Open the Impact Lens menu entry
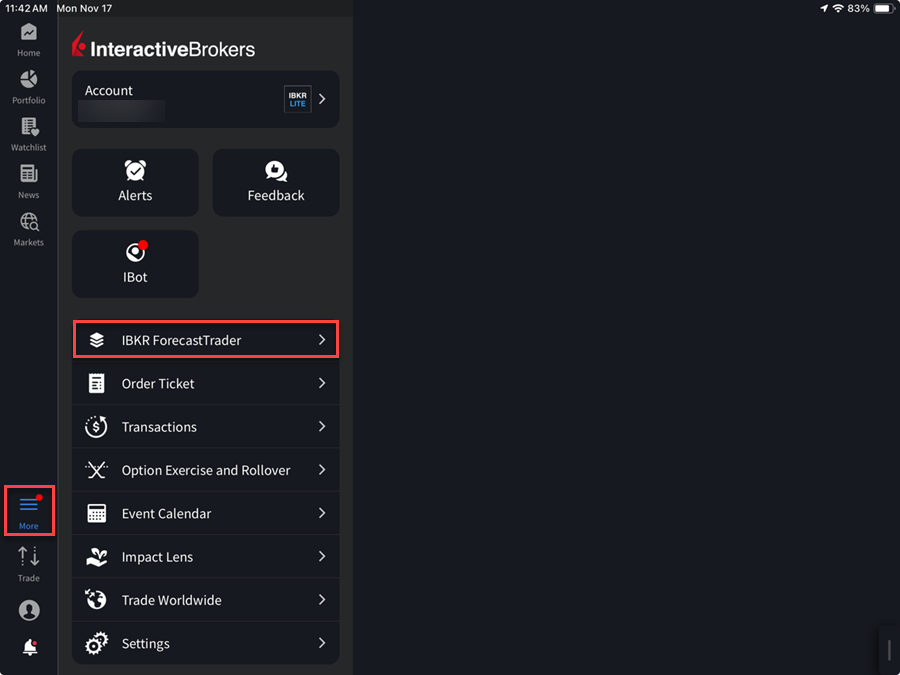 click(205, 557)
